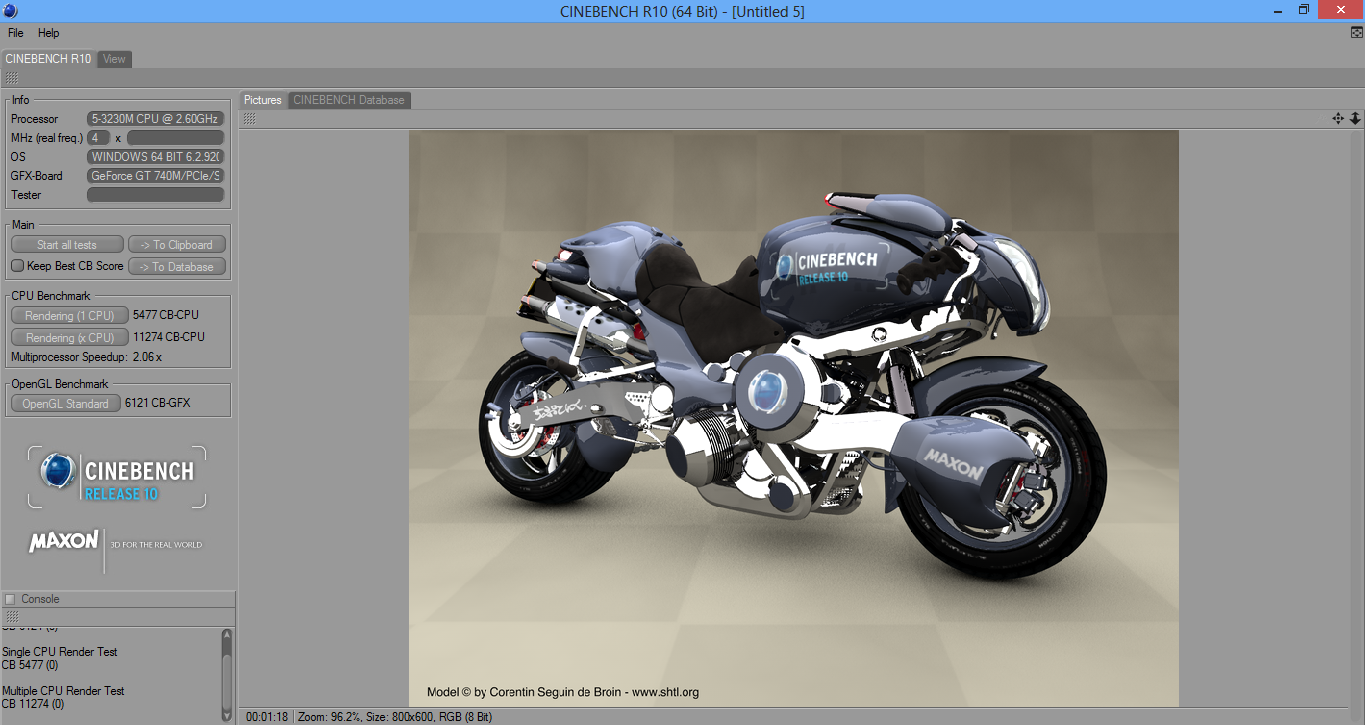Click the 6121 CB-GFX score
This screenshot has height=725, width=1365.
click(158, 403)
